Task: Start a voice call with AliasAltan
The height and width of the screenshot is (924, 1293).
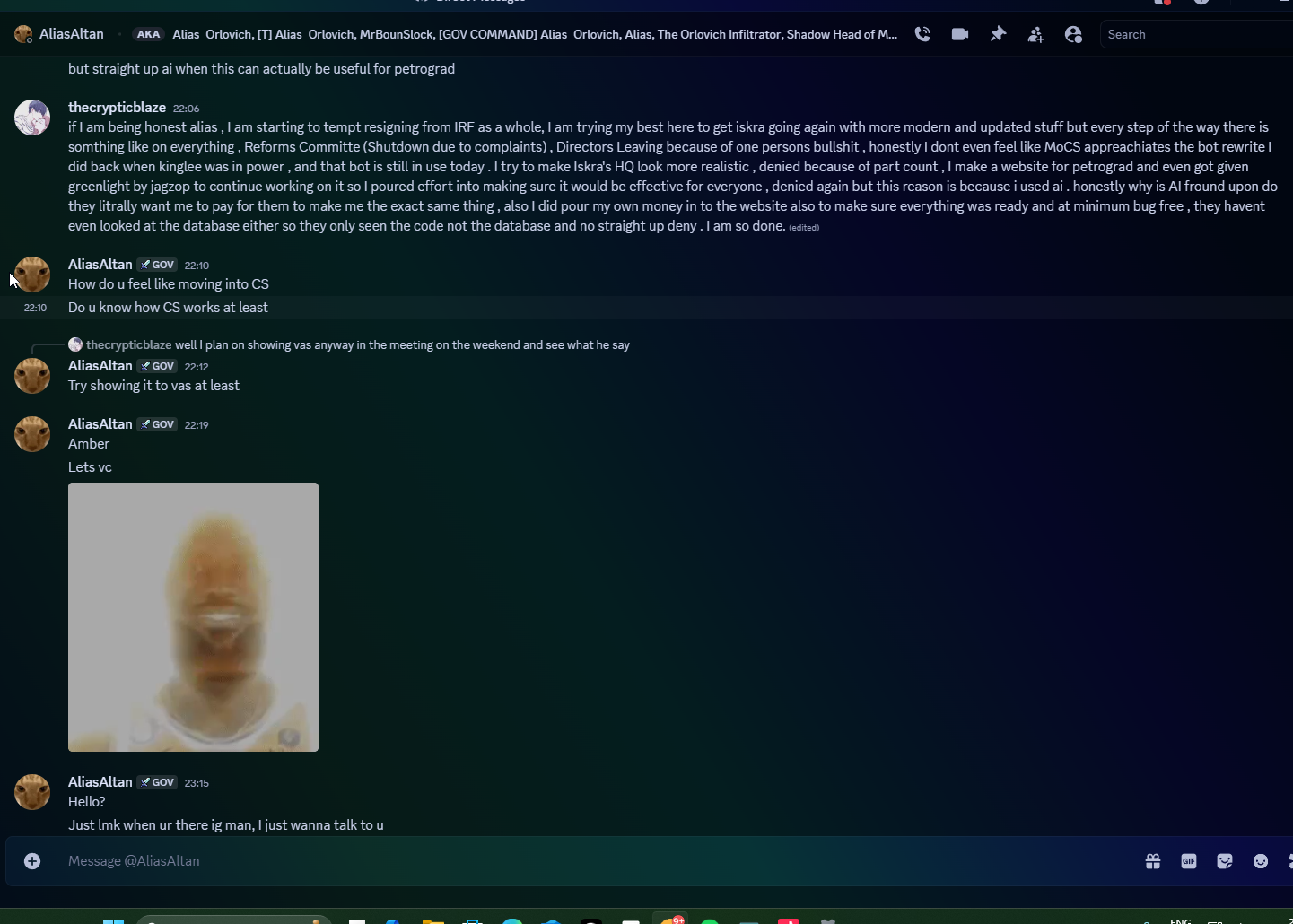Action: click(x=922, y=34)
